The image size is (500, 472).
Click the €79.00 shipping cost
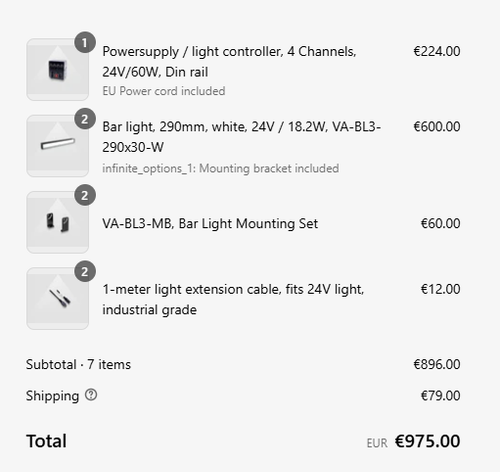440,396
